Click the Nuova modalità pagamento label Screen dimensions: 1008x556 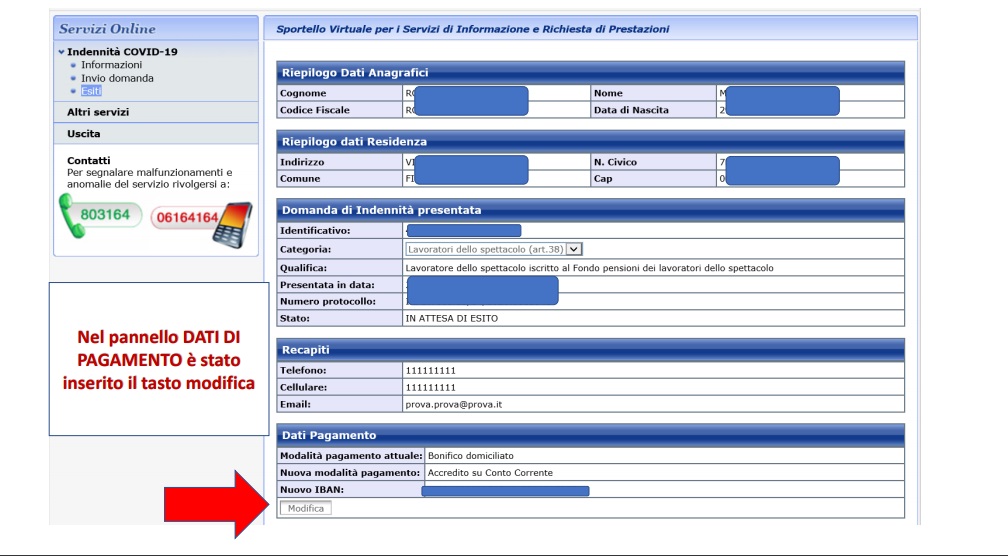pos(350,472)
